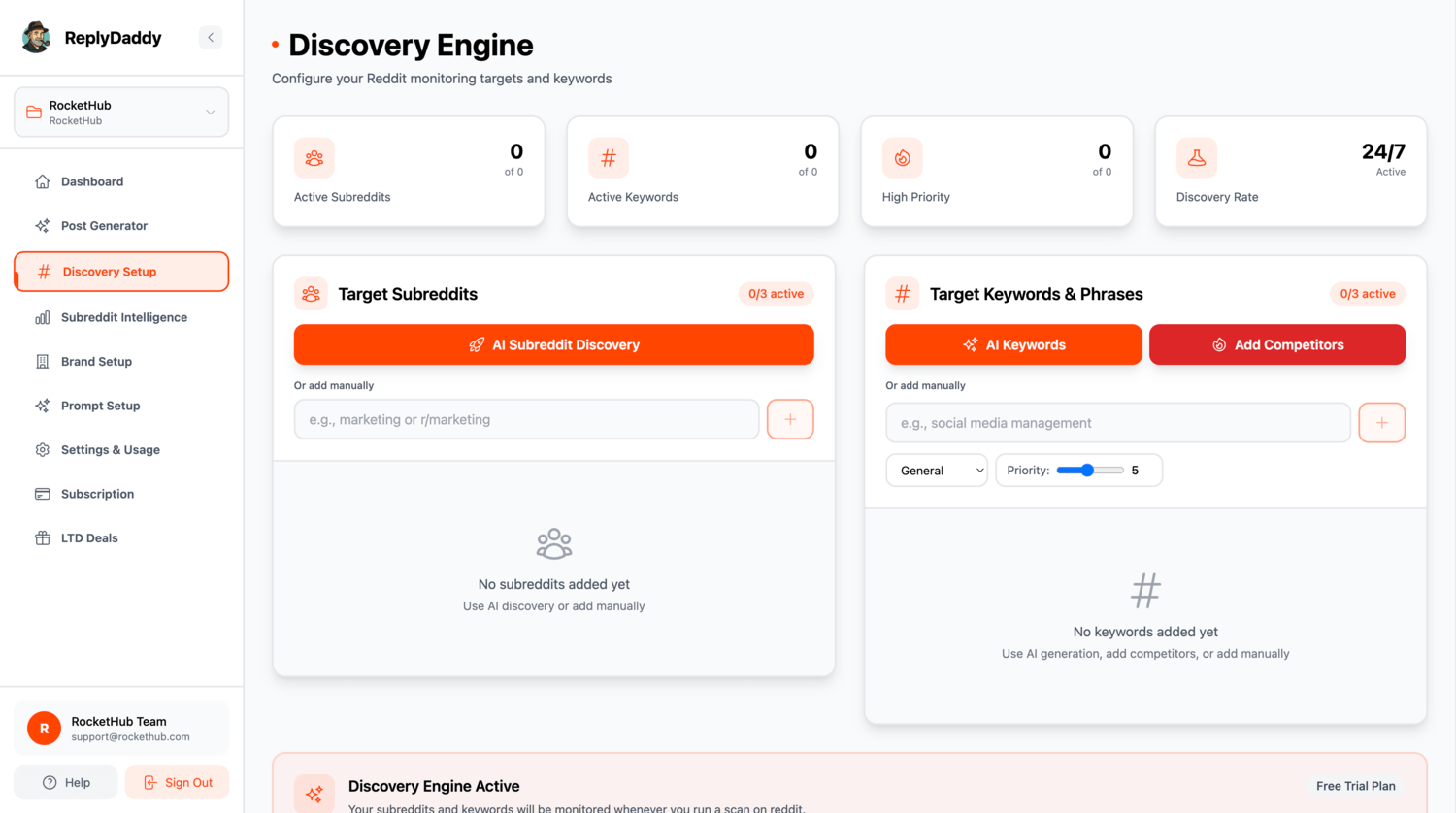This screenshot has height=813, width=1456.
Task: Click the Target Keywords hash icon
Action: point(903,294)
